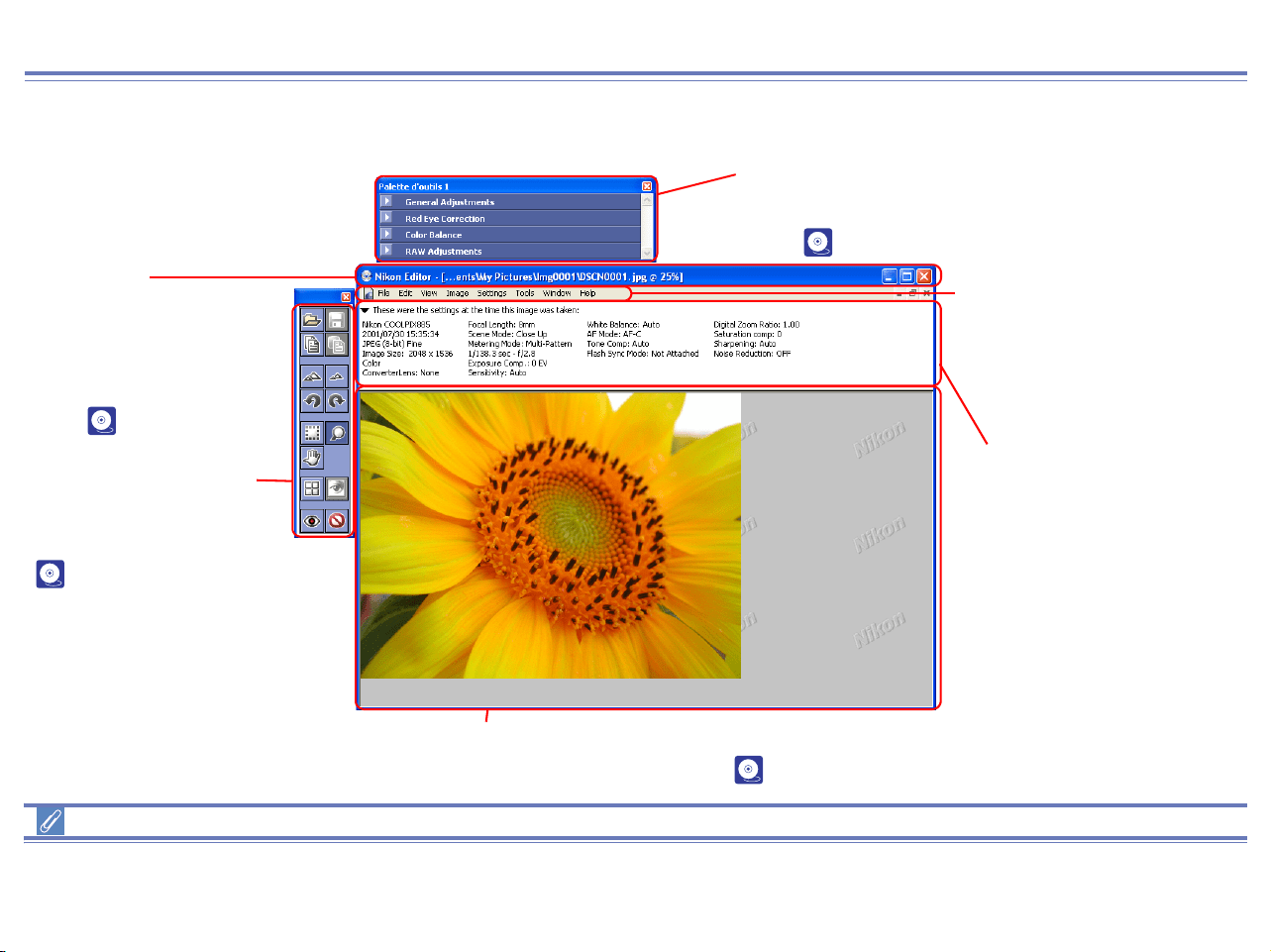The width and height of the screenshot is (1271, 952).
Task: Rotate the image clockwise
Action: [x=337, y=401]
